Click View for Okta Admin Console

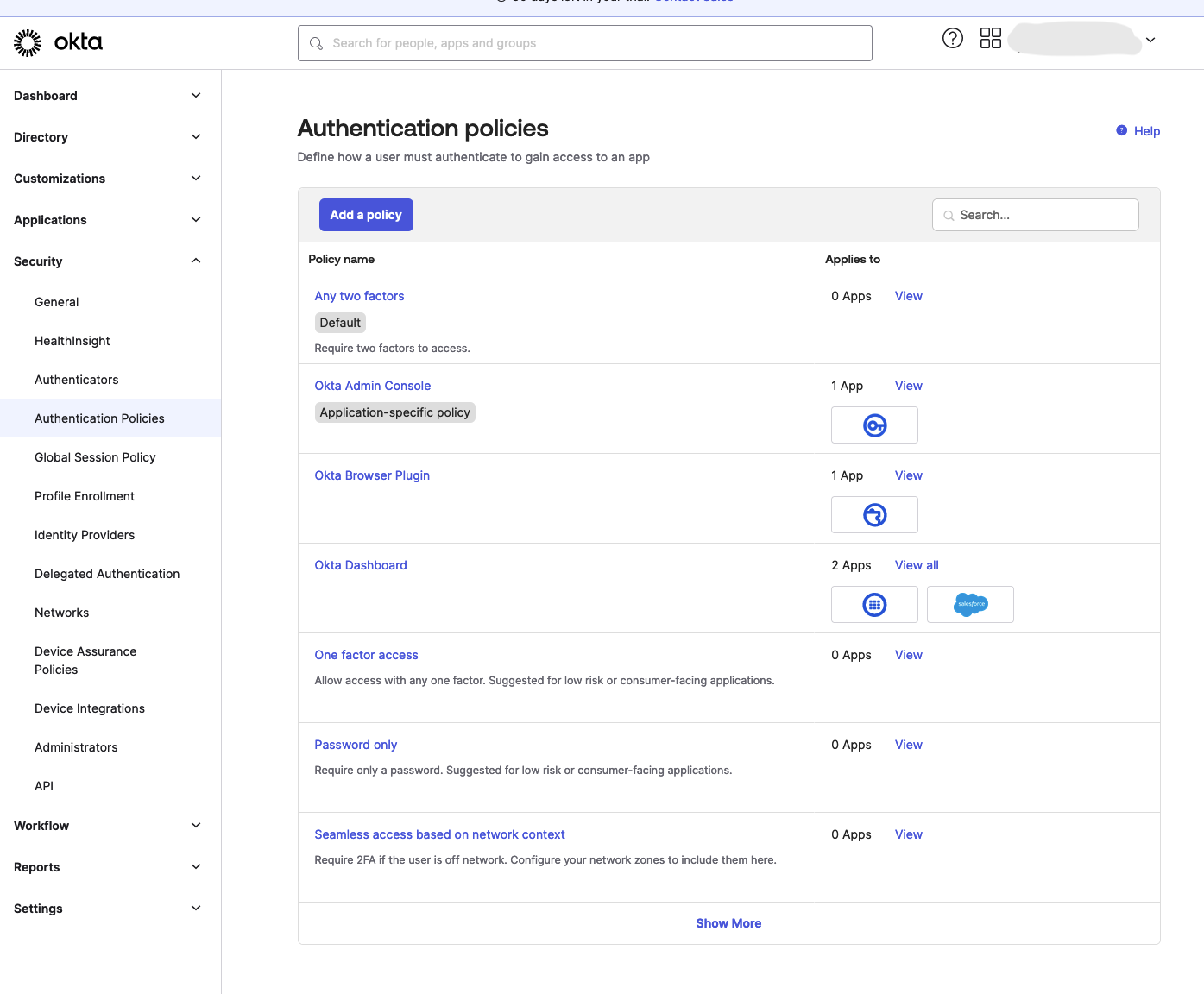click(x=909, y=386)
